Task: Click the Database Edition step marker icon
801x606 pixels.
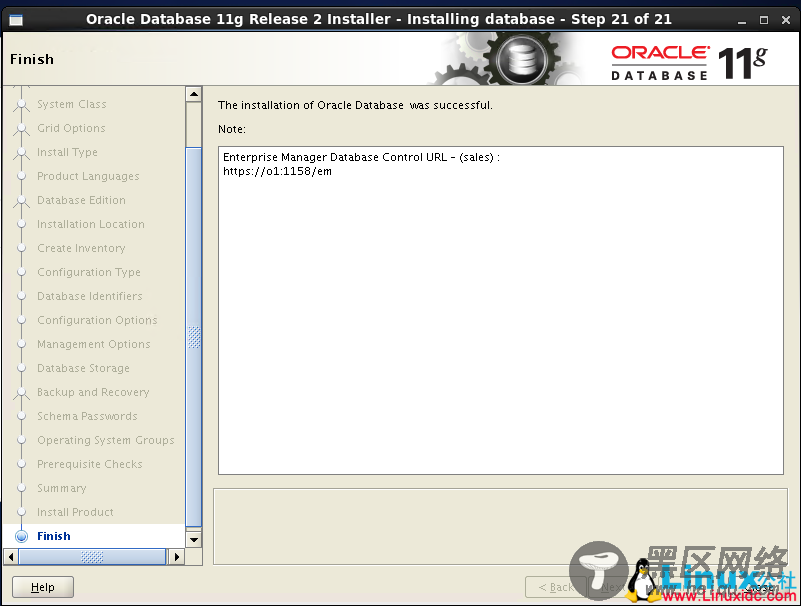Action: click(21, 201)
